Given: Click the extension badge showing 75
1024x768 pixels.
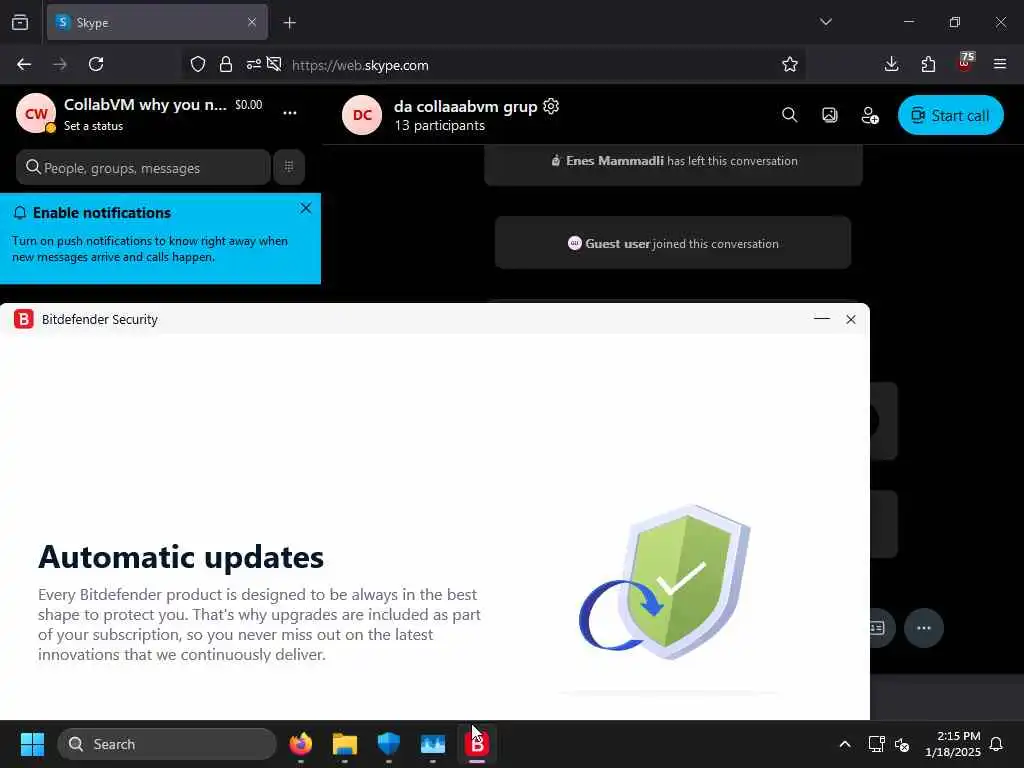Looking at the screenshot, I should 966,61.
